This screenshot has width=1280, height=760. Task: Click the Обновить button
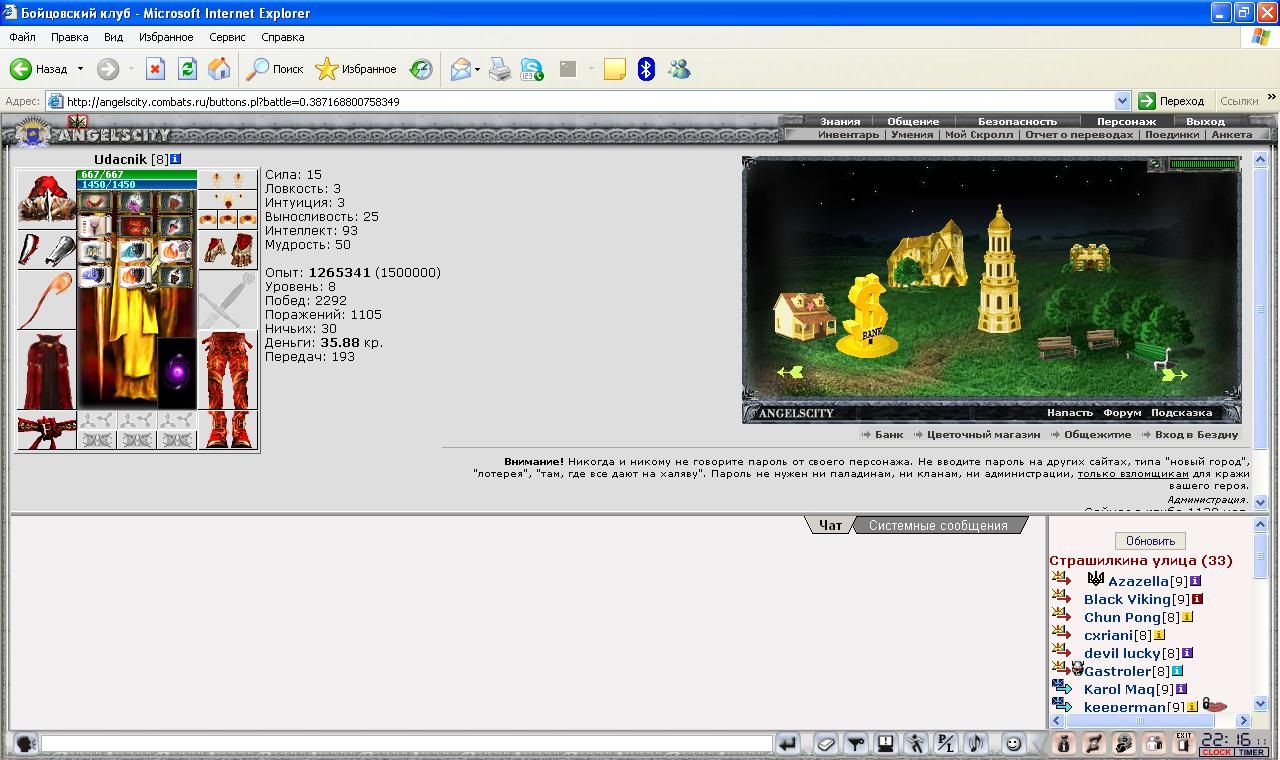click(x=1150, y=541)
